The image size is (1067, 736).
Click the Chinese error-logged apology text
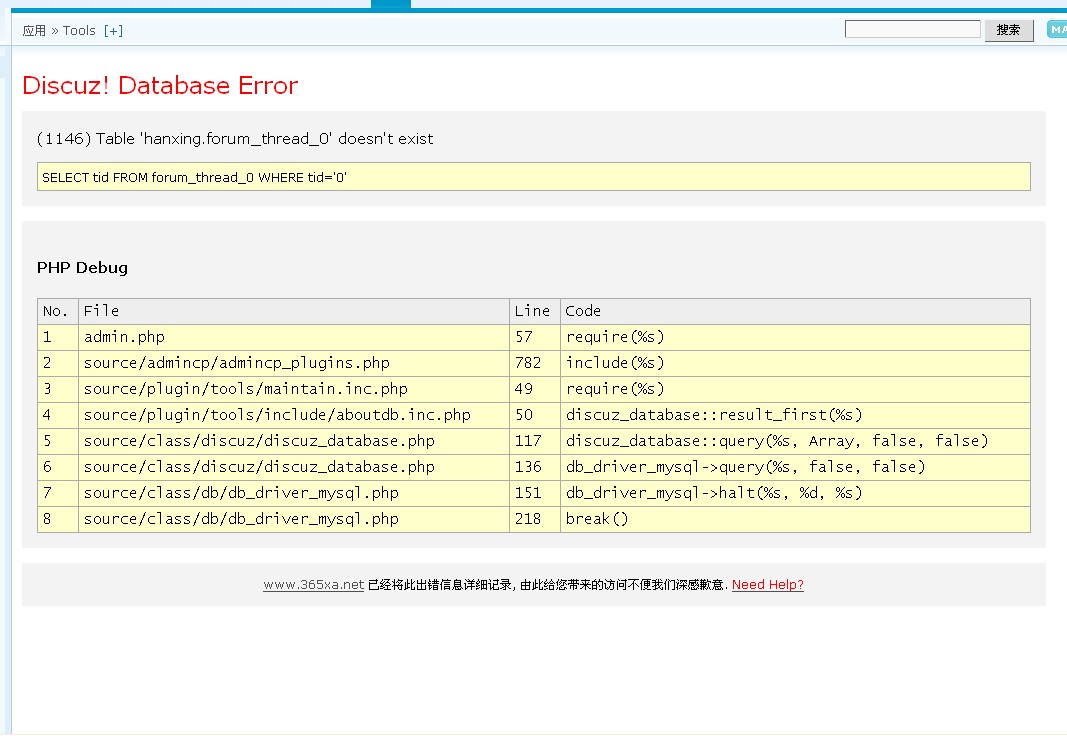click(x=548, y=584)
